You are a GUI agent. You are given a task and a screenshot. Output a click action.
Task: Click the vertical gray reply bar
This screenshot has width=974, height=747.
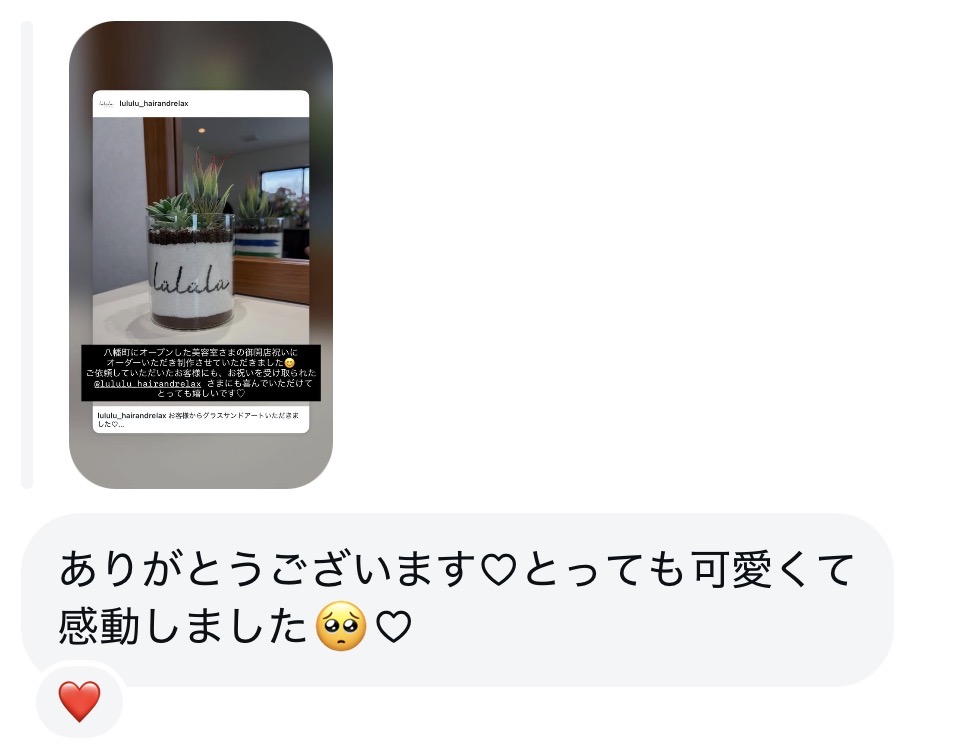(x=27, y=255)
